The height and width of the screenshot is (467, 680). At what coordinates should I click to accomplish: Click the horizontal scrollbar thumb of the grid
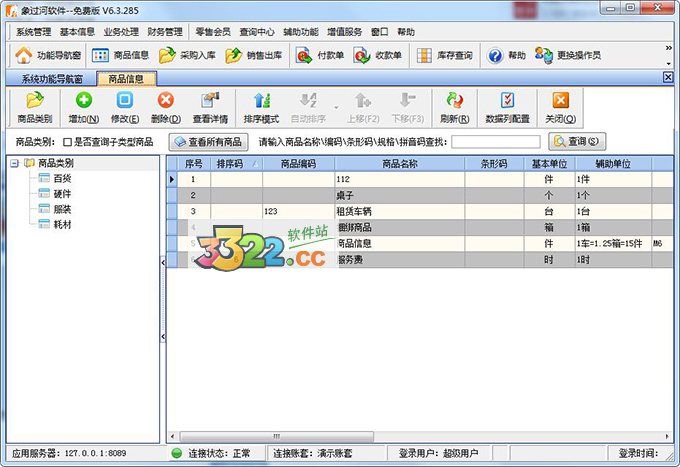276,436
